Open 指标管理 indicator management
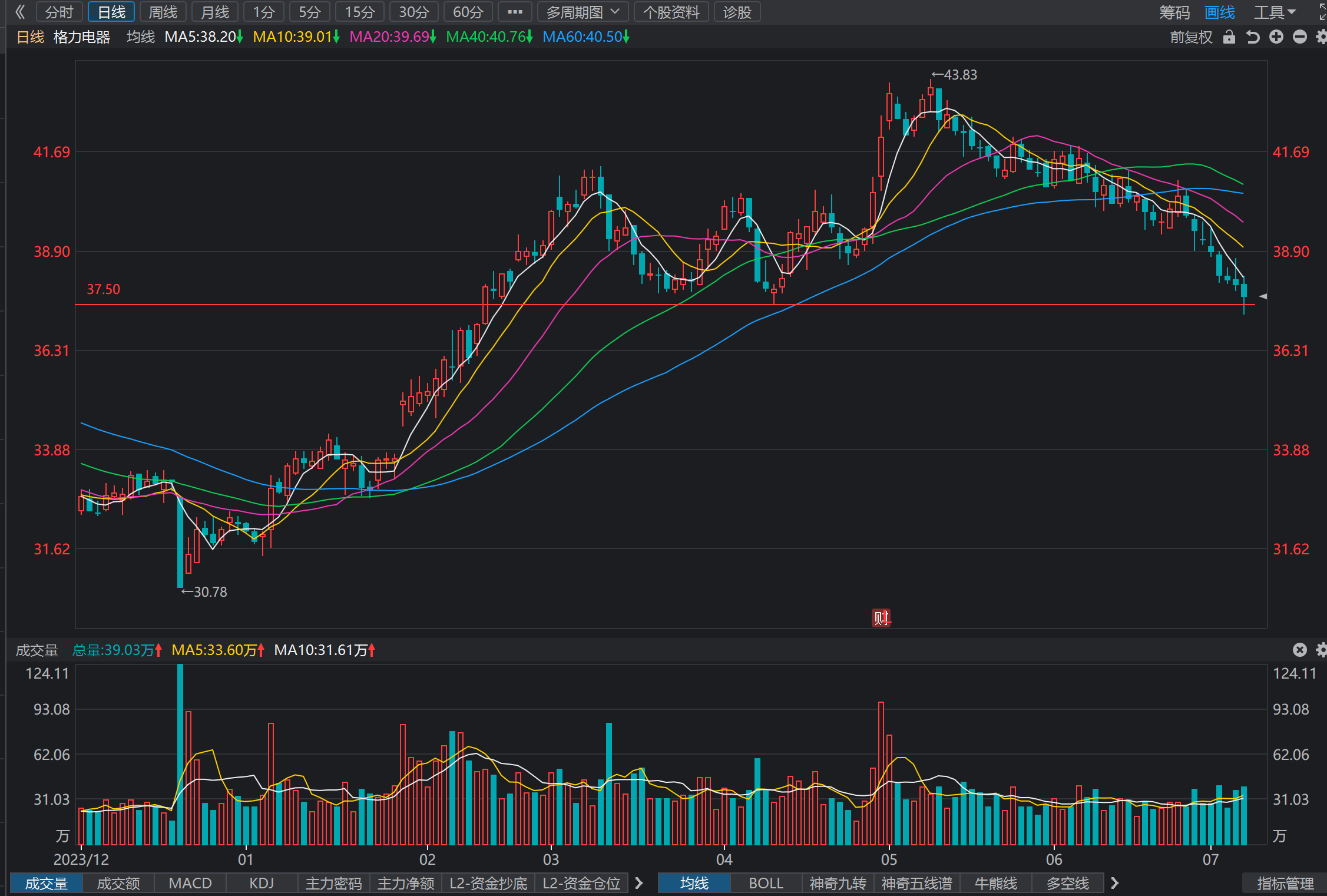This screenshot has height=896, width=1327. 1285,883
